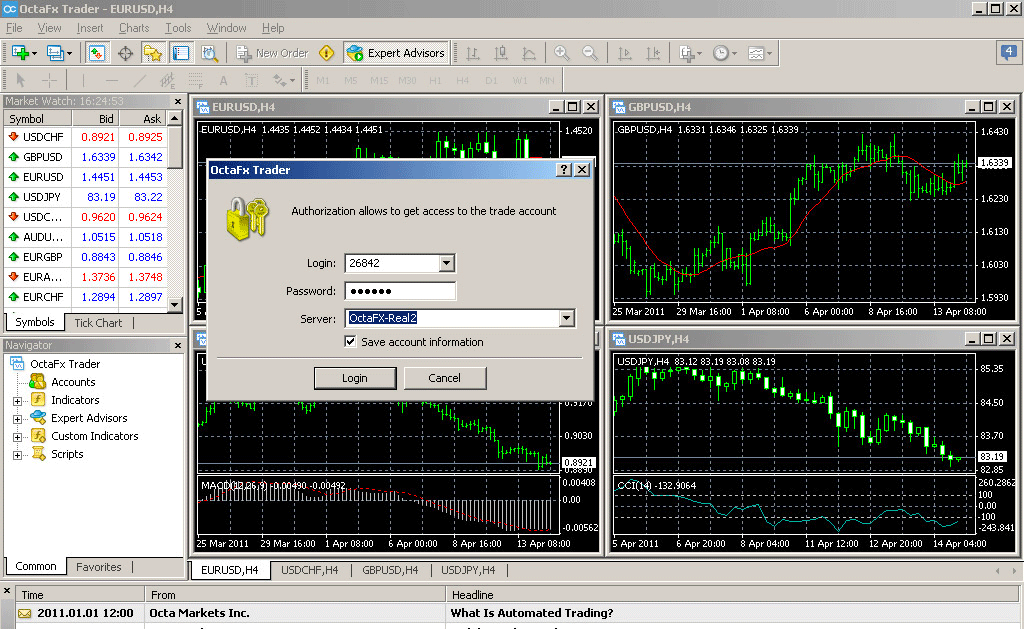
Task: Toggle chart auto scroll icon
Action: (x=623, y=52)
